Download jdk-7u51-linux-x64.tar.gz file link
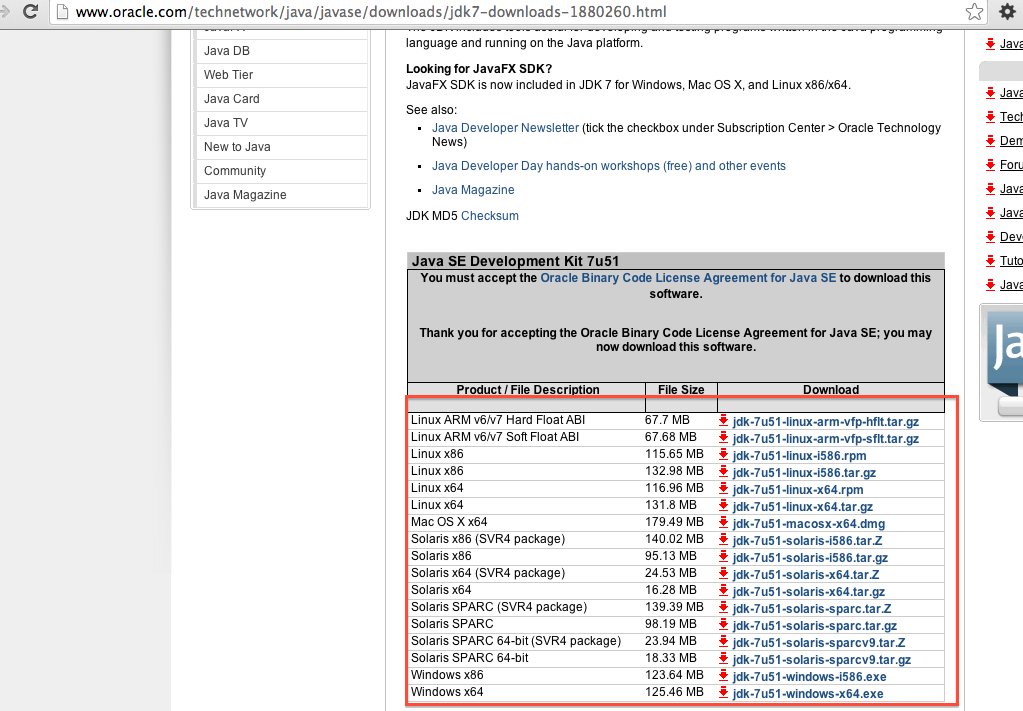1023x711 pixels. click(x=802, y=507)
